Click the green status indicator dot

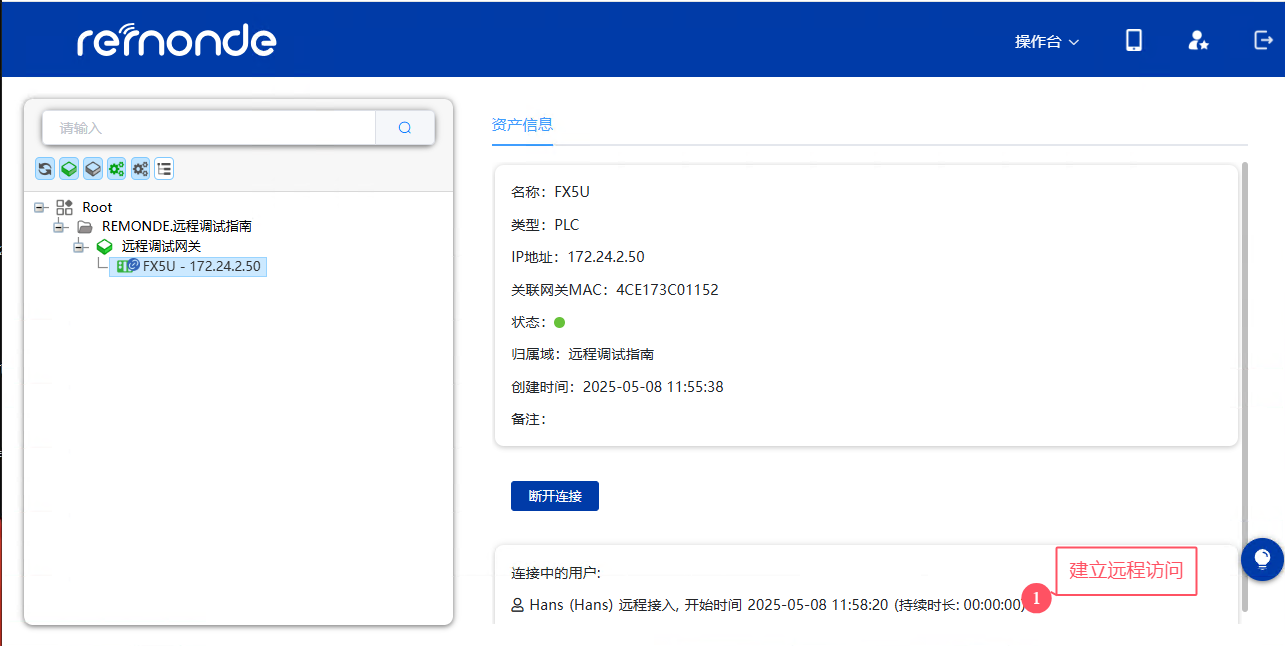pos(560,323)
